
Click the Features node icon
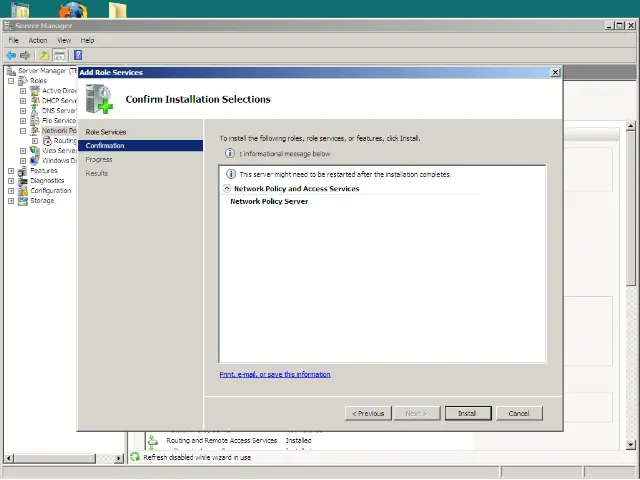[23, 171]
